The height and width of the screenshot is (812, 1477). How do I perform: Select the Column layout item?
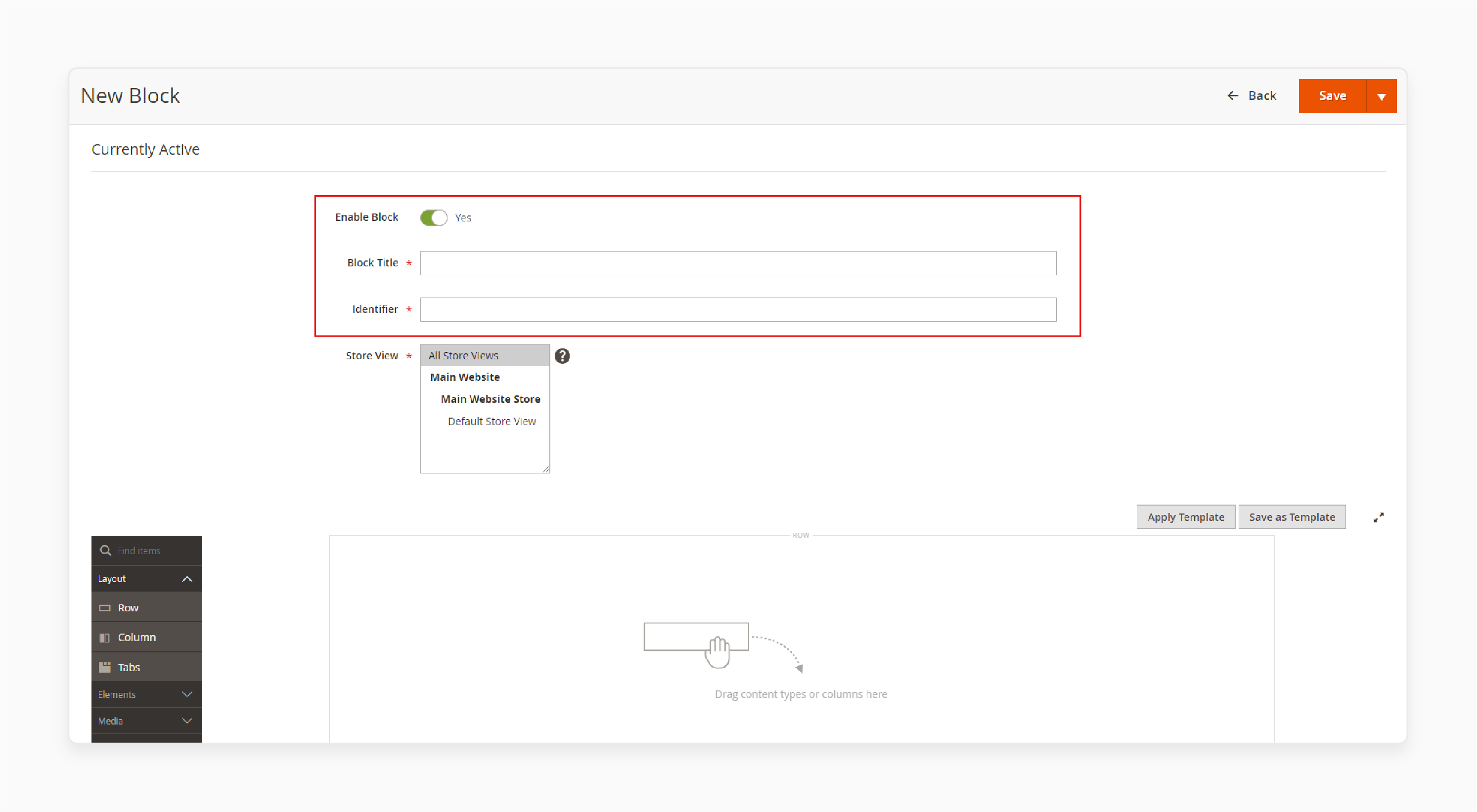tap(147, 637)
